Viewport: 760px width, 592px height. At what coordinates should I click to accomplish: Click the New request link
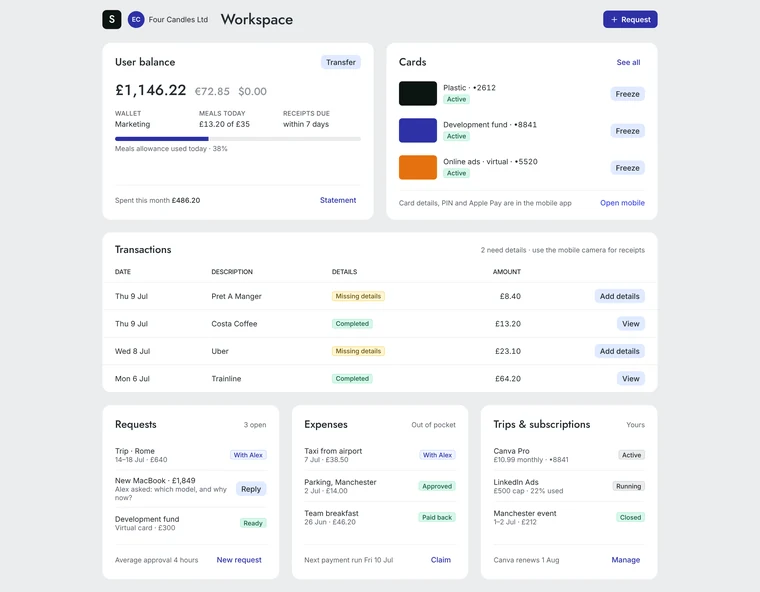point(239,560)
